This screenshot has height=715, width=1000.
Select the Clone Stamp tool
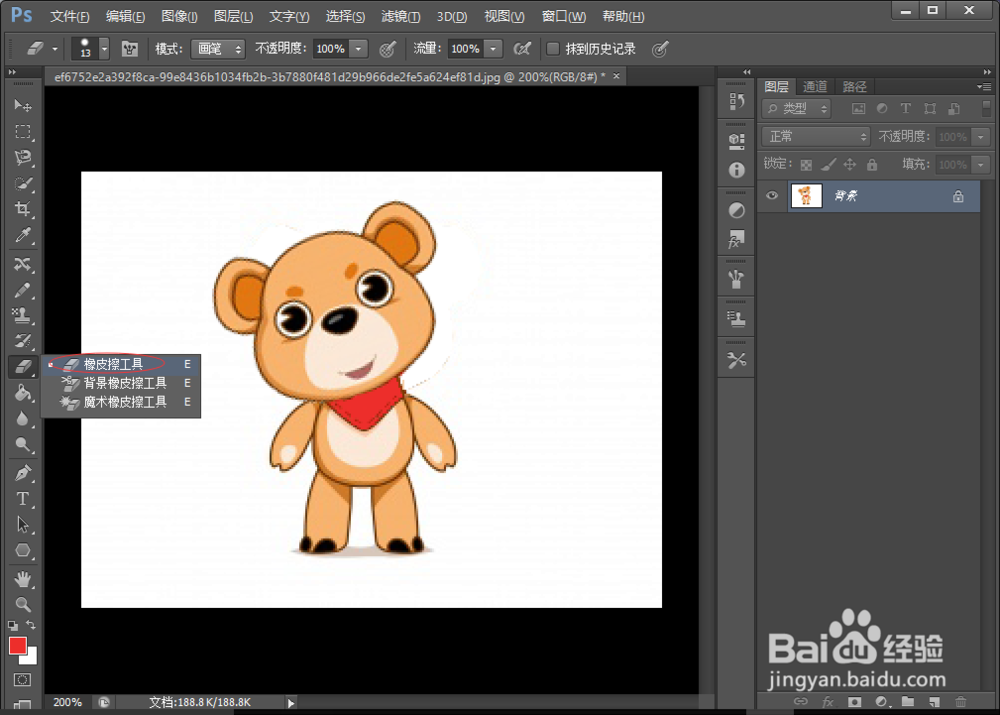(23, 316)
